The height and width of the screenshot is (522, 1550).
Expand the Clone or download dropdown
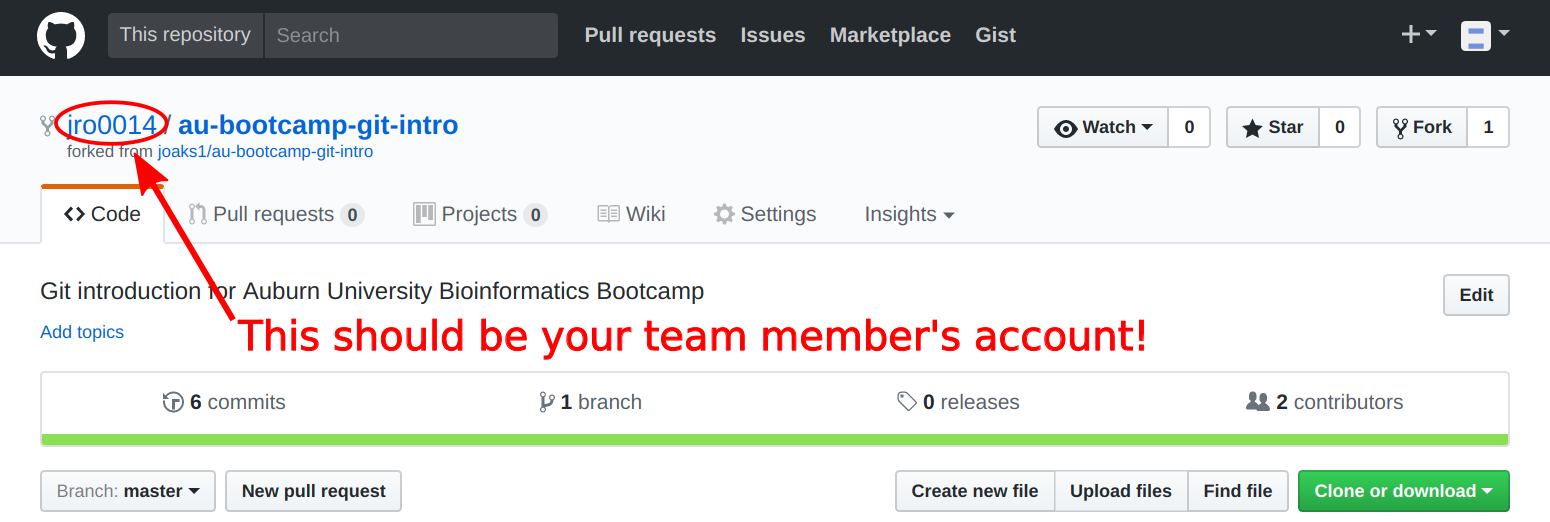[1404, 491]
